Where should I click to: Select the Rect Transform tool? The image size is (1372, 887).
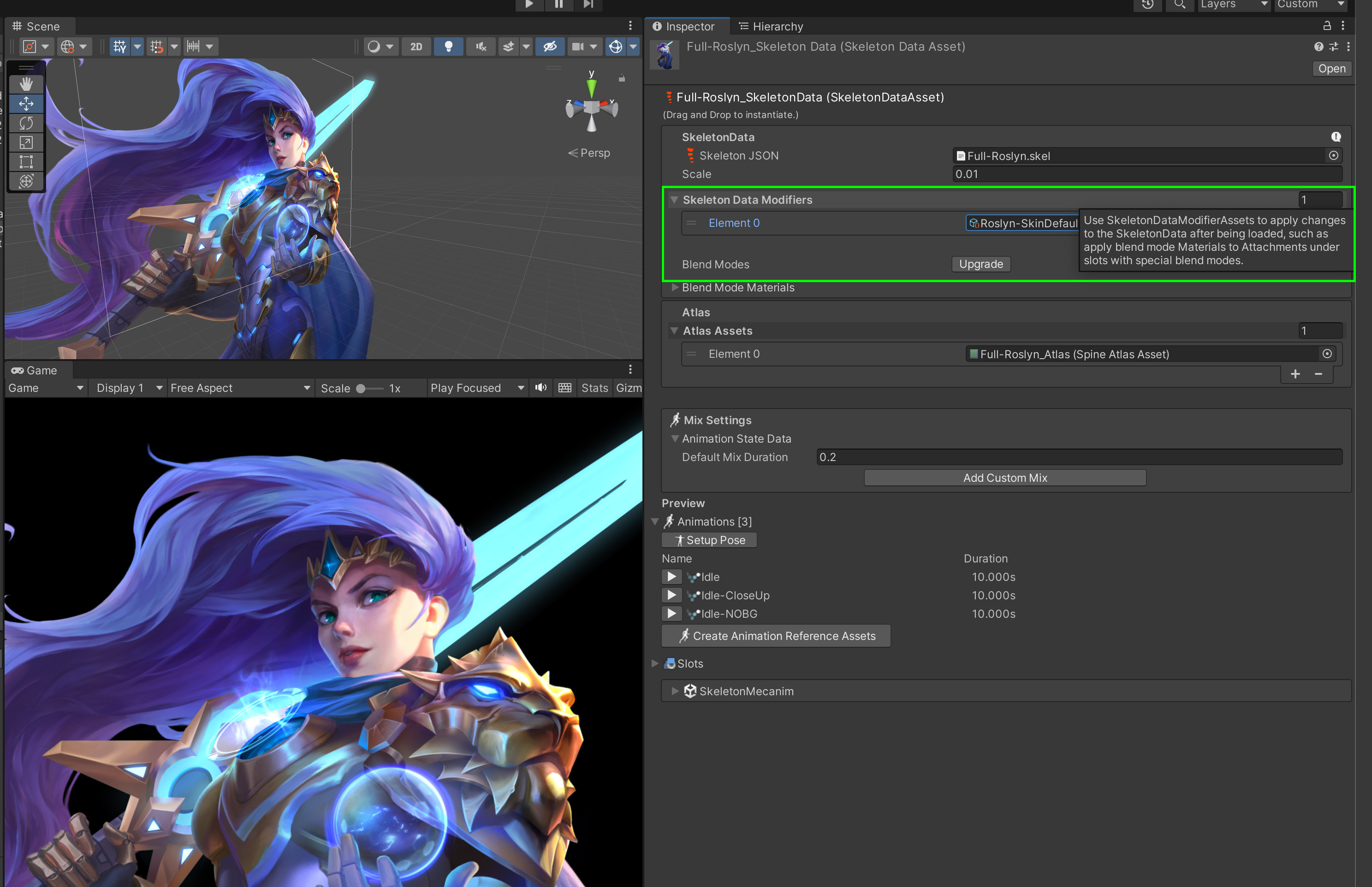tap(26, 162)
